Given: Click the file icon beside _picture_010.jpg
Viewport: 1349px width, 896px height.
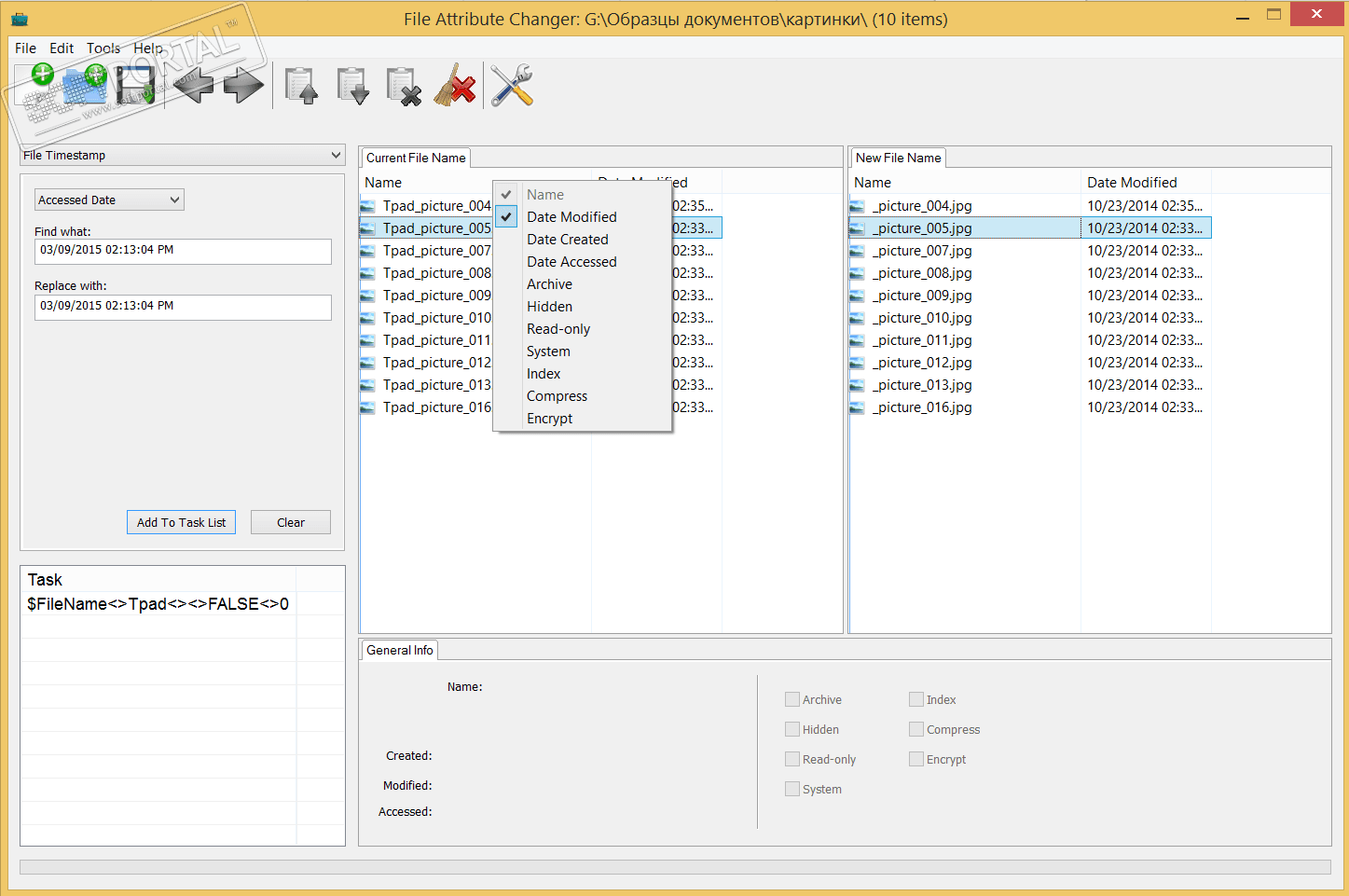Looking at the screenshot, I should (x=858, y=318).
